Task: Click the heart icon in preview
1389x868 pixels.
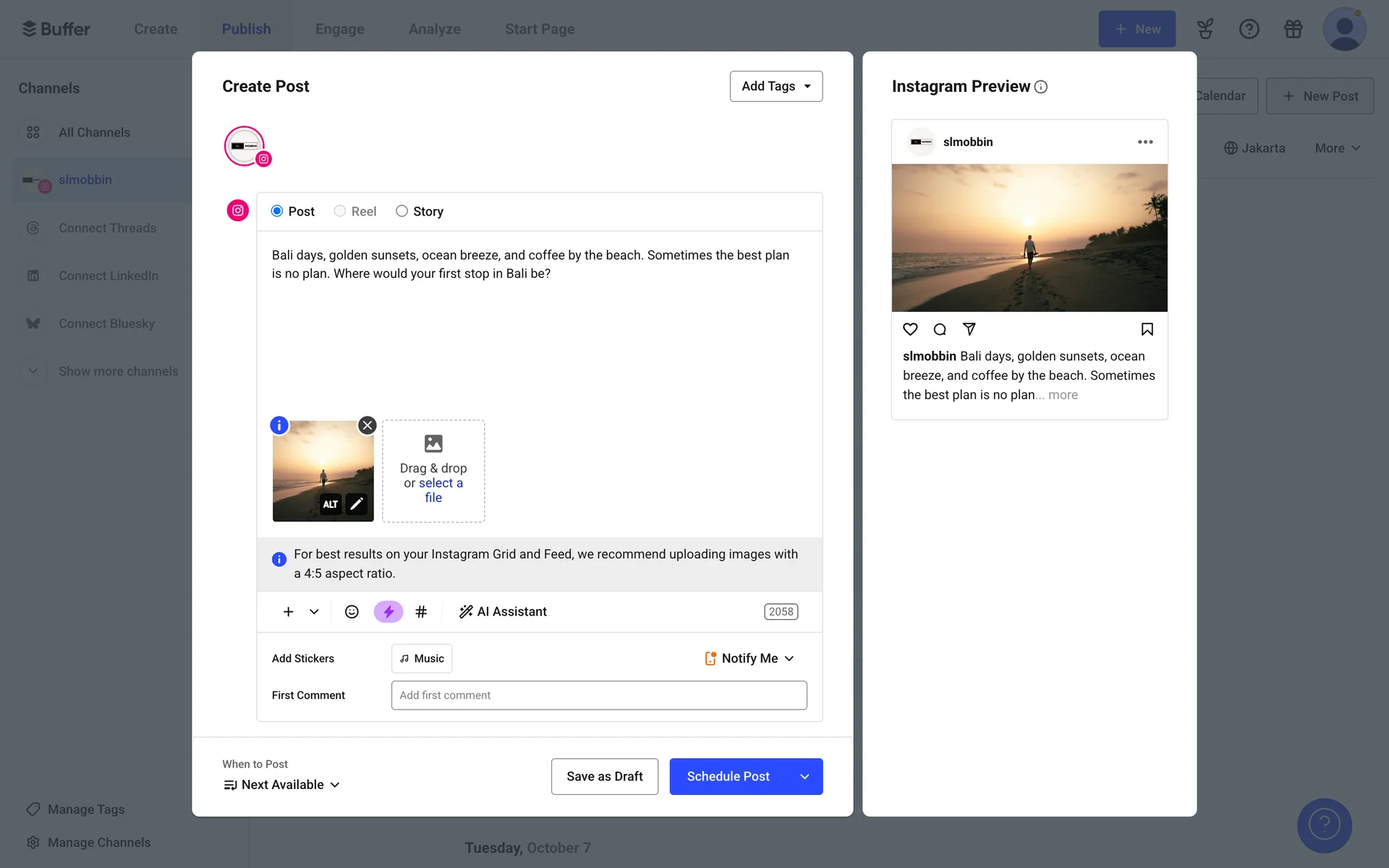Action: [x=910, y=330]
